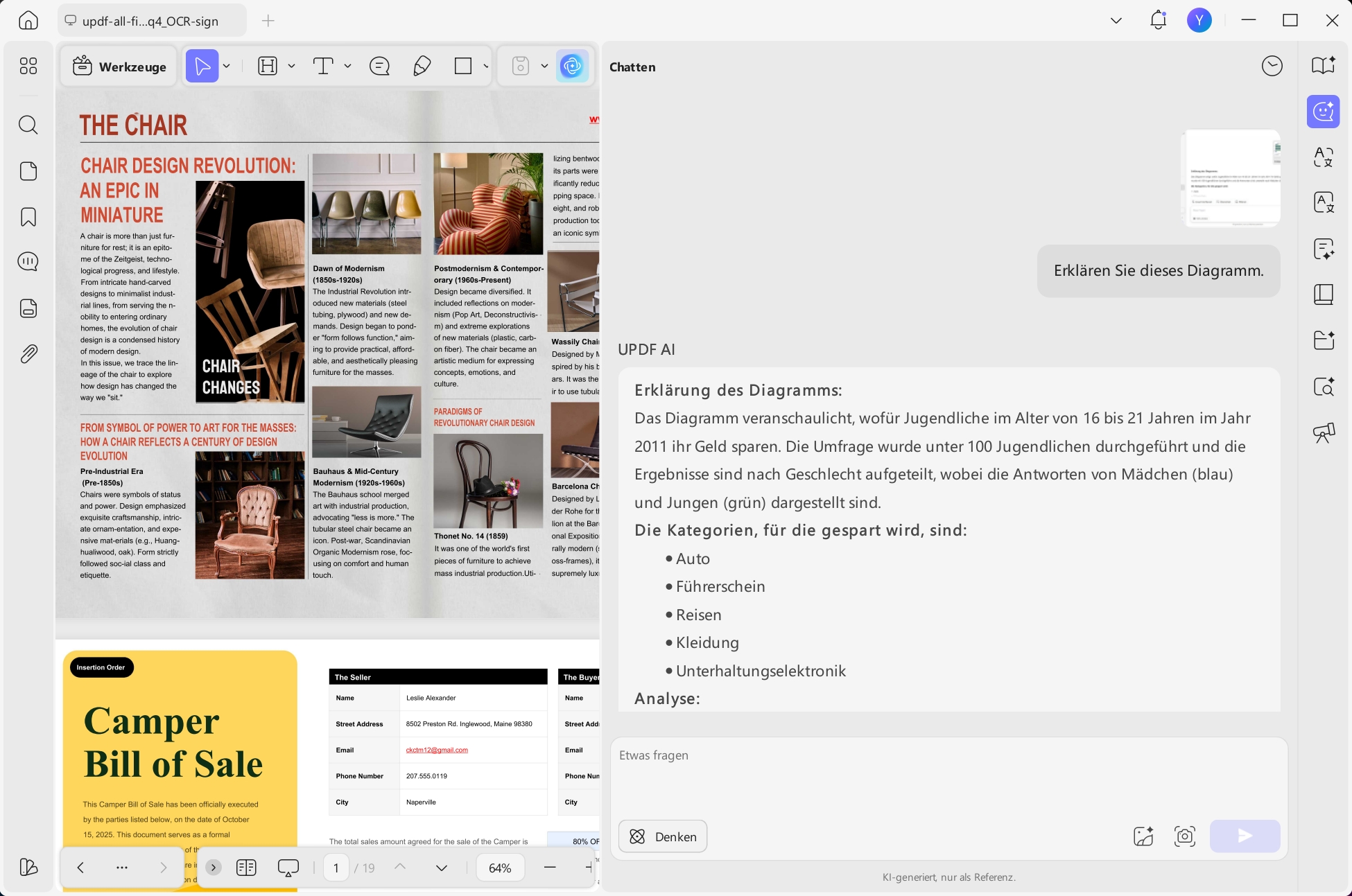1352x896 pixels.
Task: Expand the stamp tool dropdown arrow
Action: (544, 66)
